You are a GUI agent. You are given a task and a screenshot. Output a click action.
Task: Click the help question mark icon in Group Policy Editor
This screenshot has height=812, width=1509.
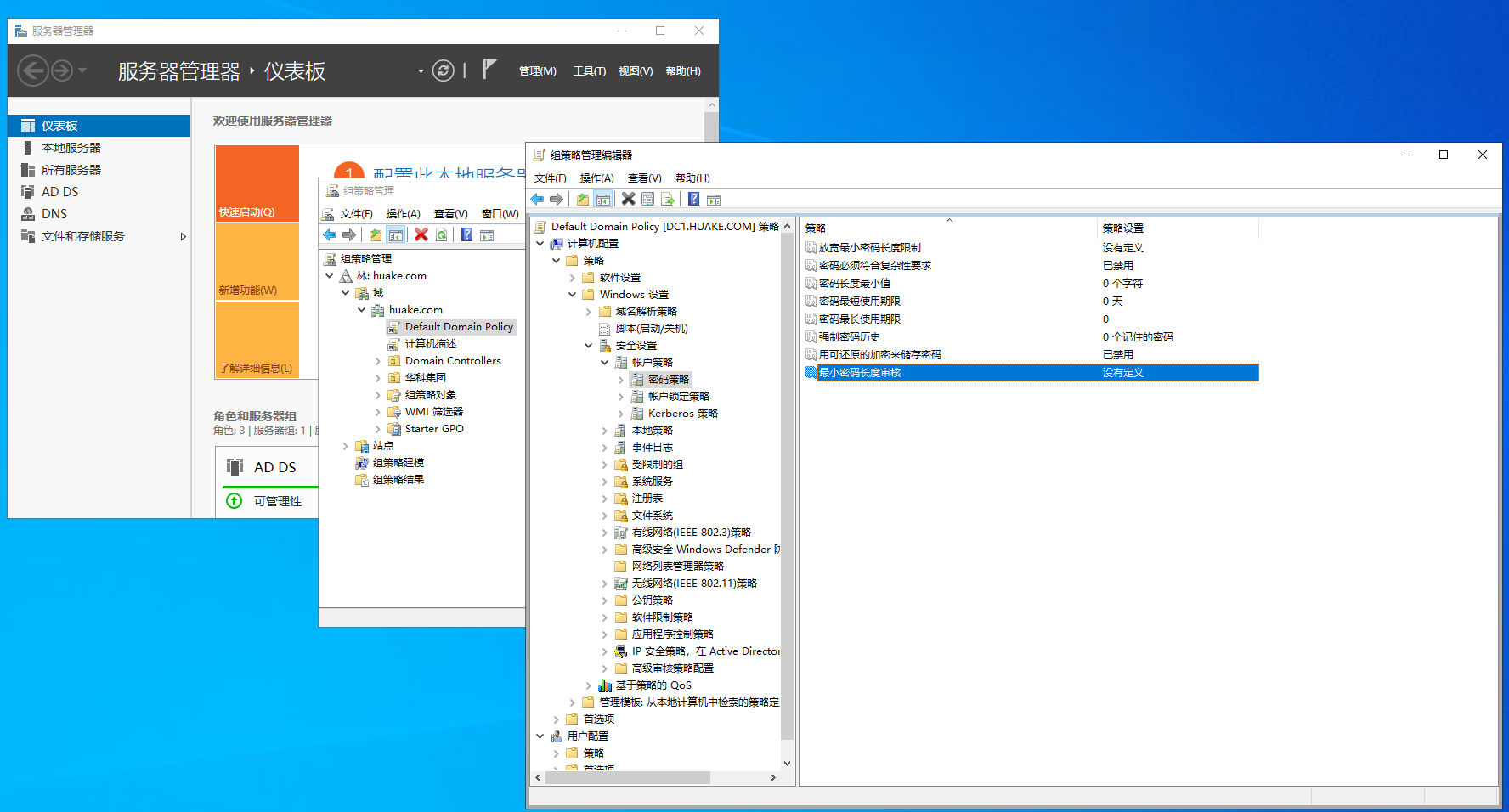coord(694,200)
